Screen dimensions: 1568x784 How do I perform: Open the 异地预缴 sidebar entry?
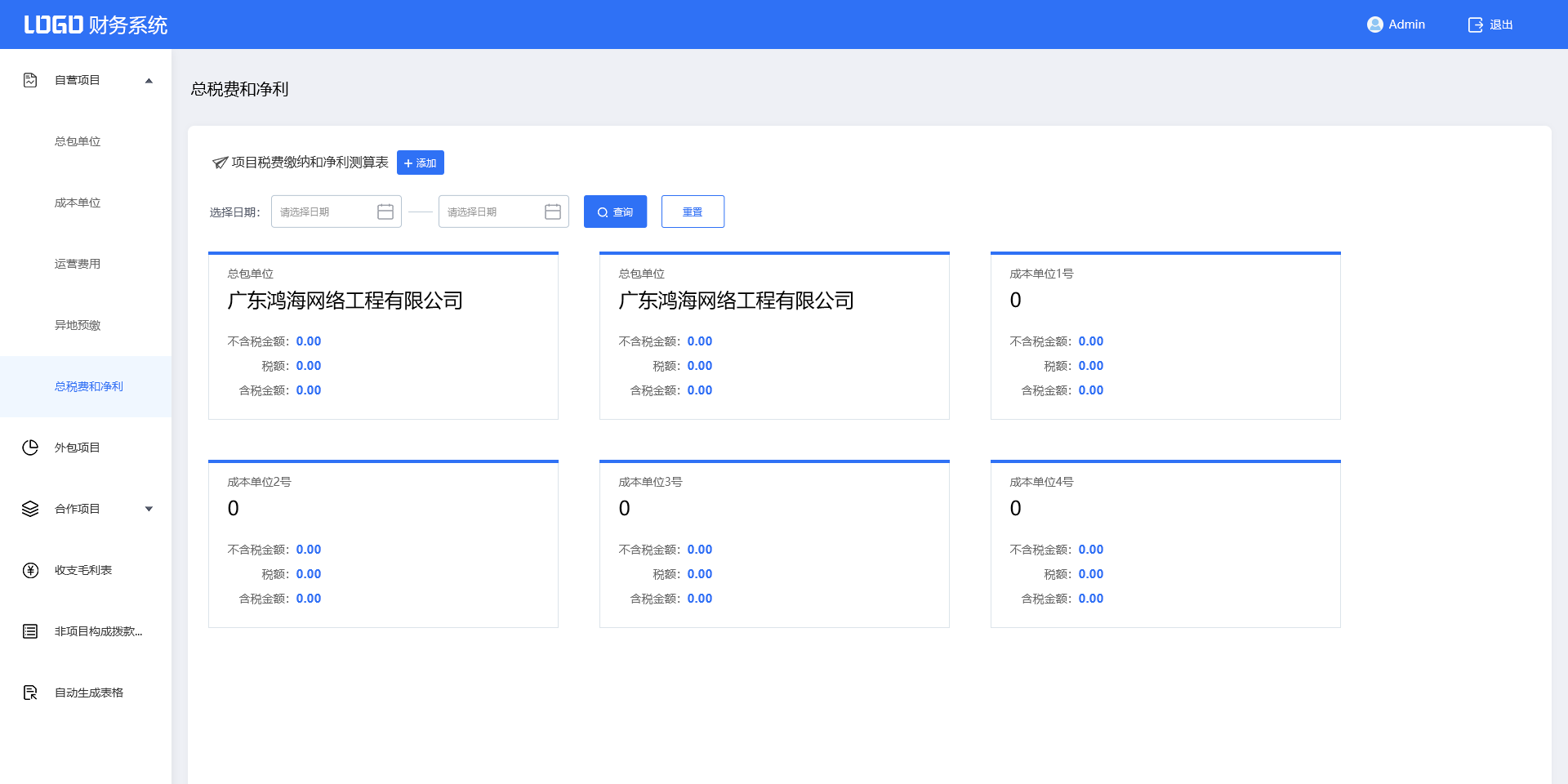click(x=78, y=325)
